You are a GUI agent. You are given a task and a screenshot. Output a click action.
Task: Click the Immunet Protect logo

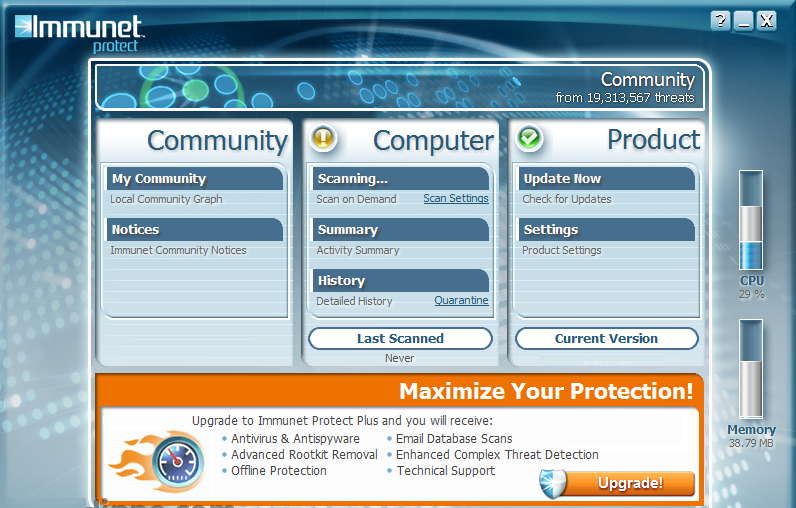pyautogui.click(x=79, y=33)
